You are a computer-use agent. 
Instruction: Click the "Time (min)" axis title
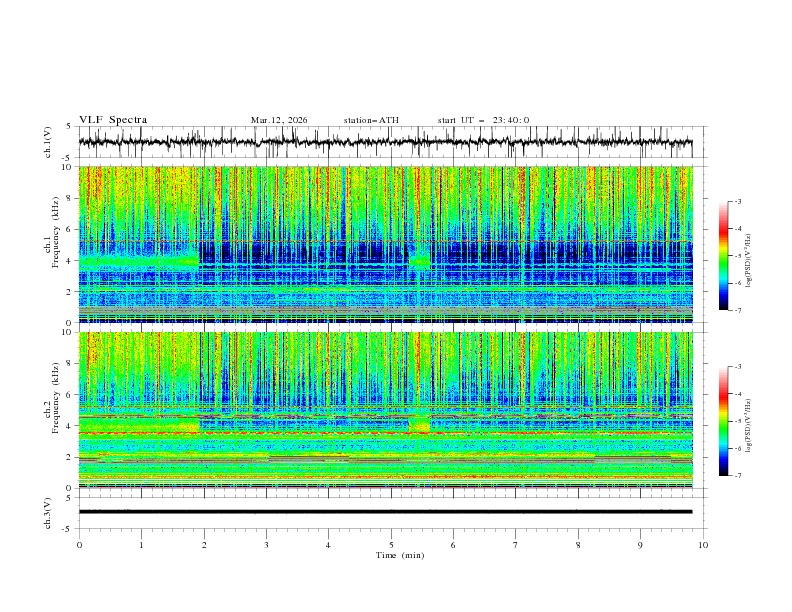pos(400,555)
